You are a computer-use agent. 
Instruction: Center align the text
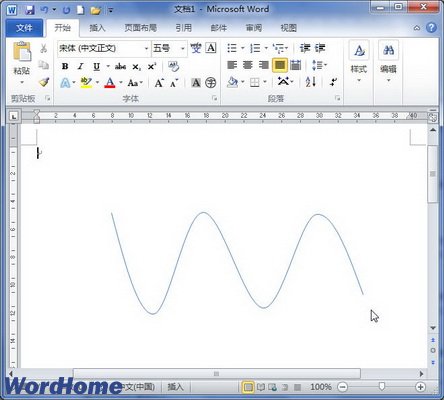(x=248, y=65)
